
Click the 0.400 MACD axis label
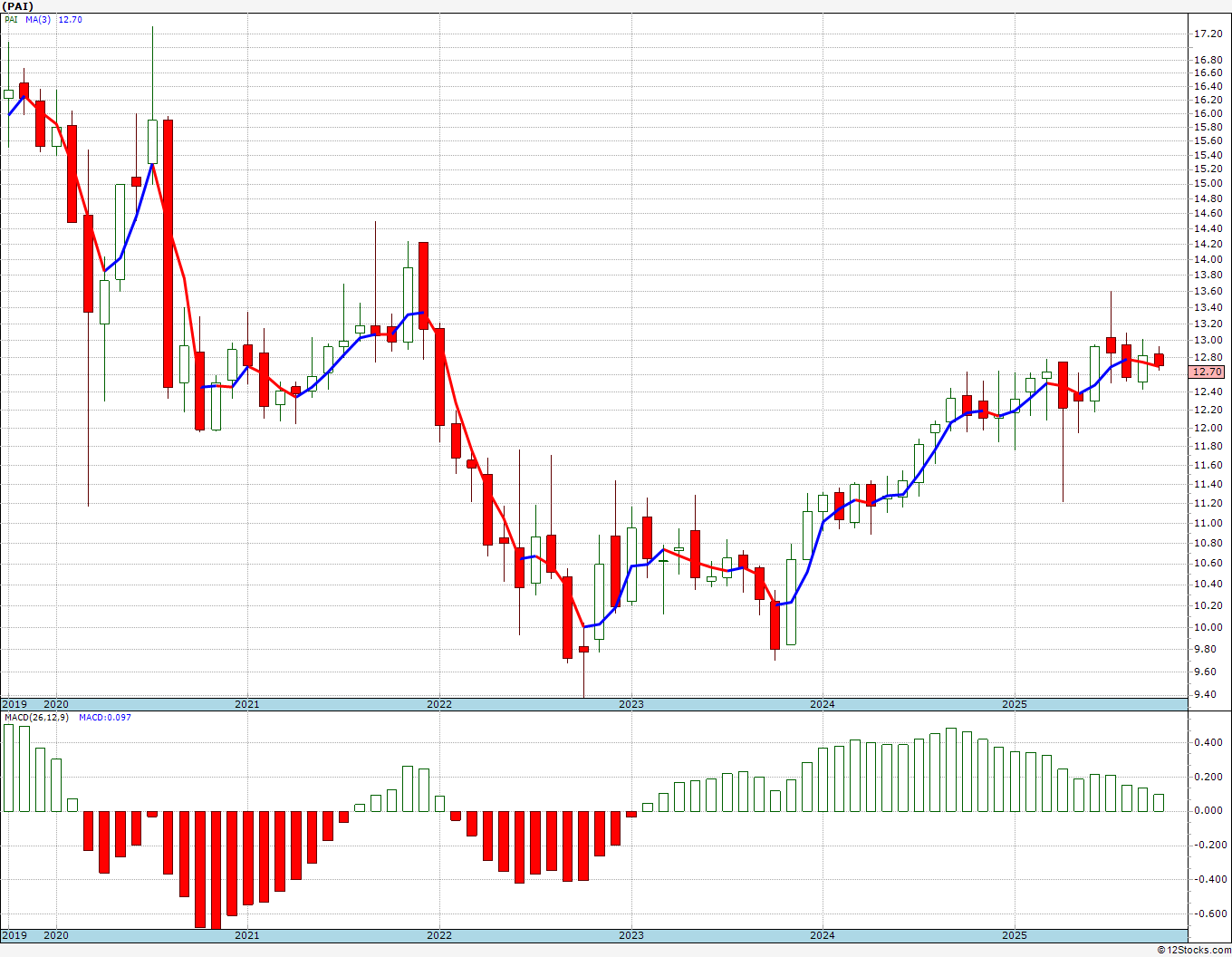[x=1210, y=742]
